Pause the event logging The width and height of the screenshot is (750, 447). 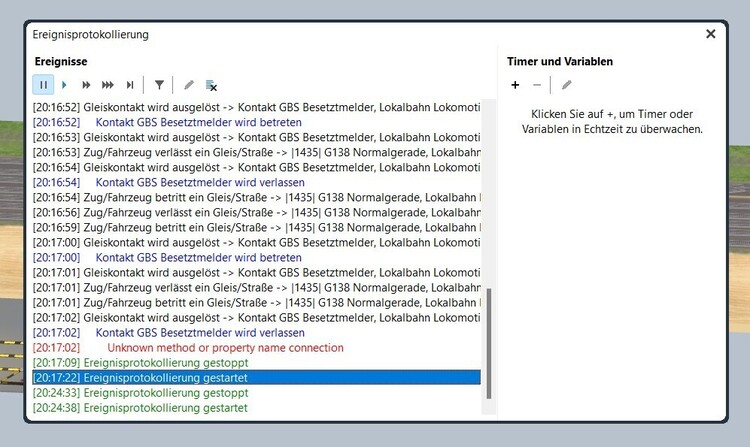point(43,85)
